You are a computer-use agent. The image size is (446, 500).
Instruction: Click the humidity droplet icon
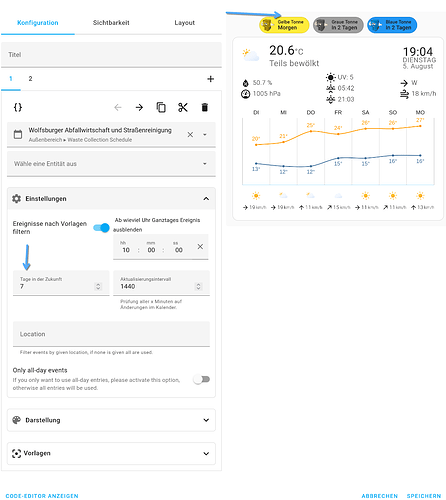coord(246,83)
